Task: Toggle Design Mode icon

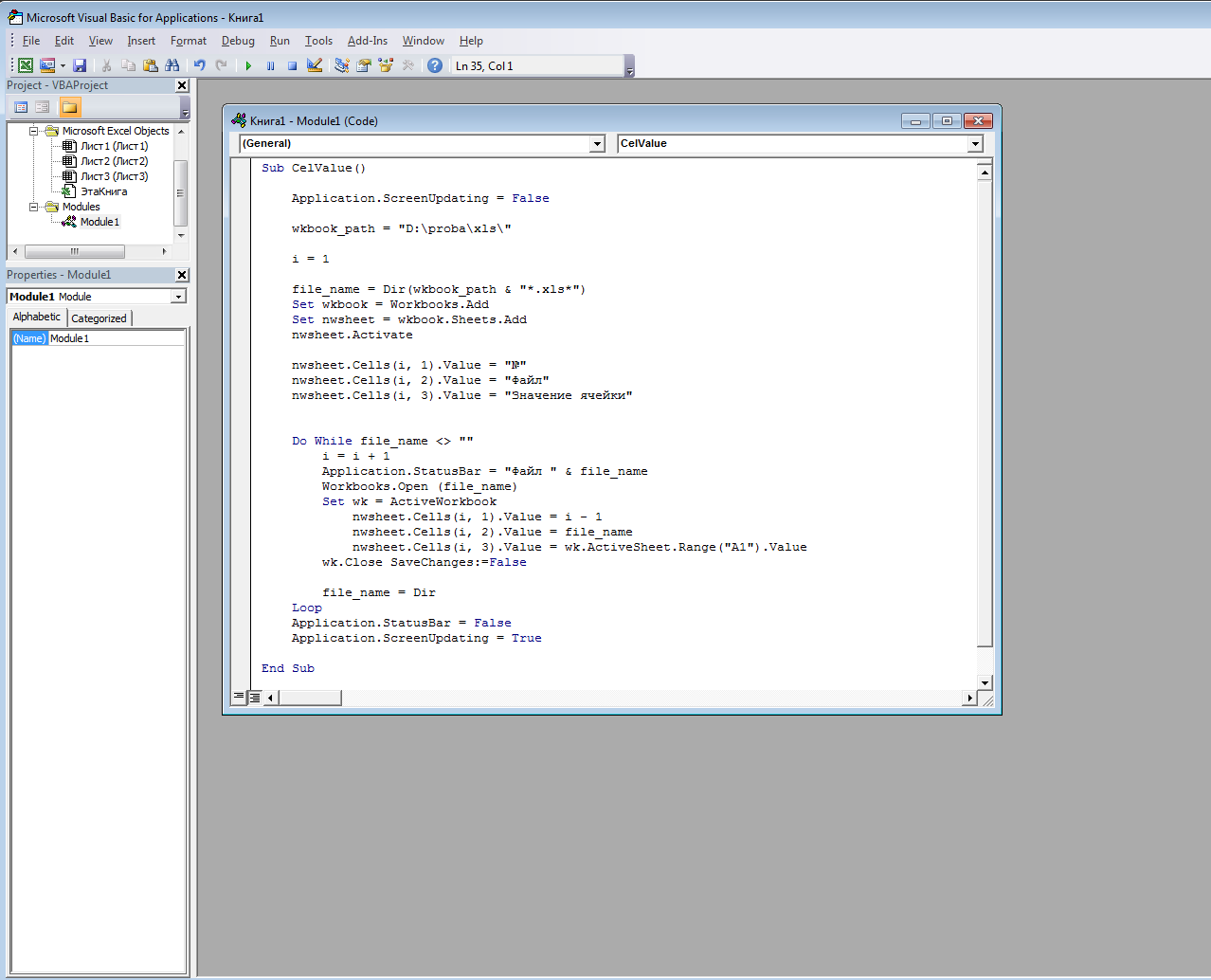Action: point(315,65)
